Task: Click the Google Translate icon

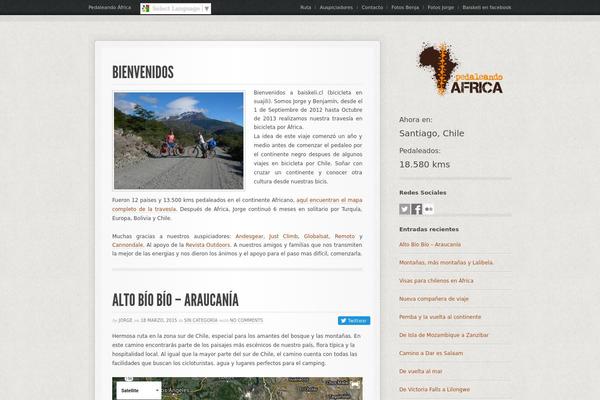Action: [145, 8]
